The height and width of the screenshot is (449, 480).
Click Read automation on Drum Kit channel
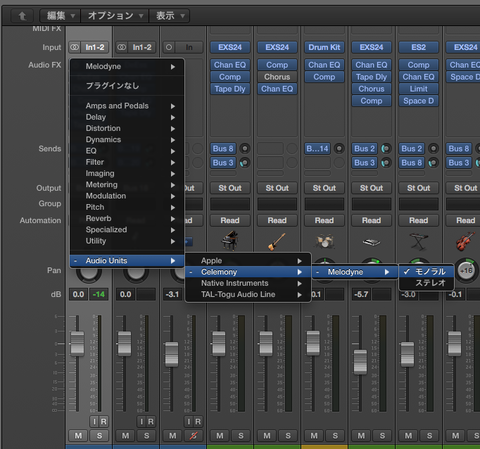pos(324,220)
